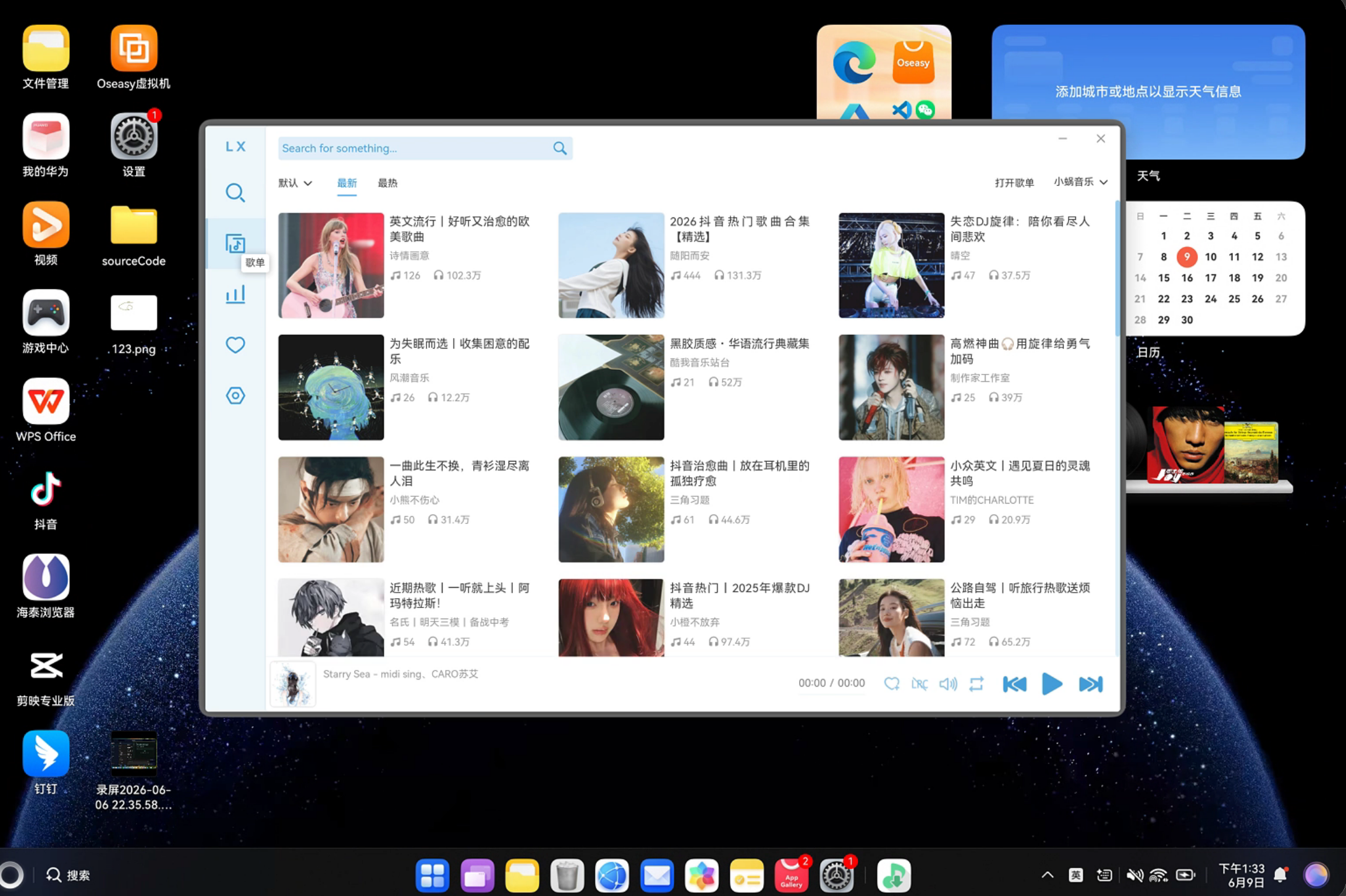Expand the 默认 category dropdown
This screenshot has width=1346, height=896.
point(295,183)
